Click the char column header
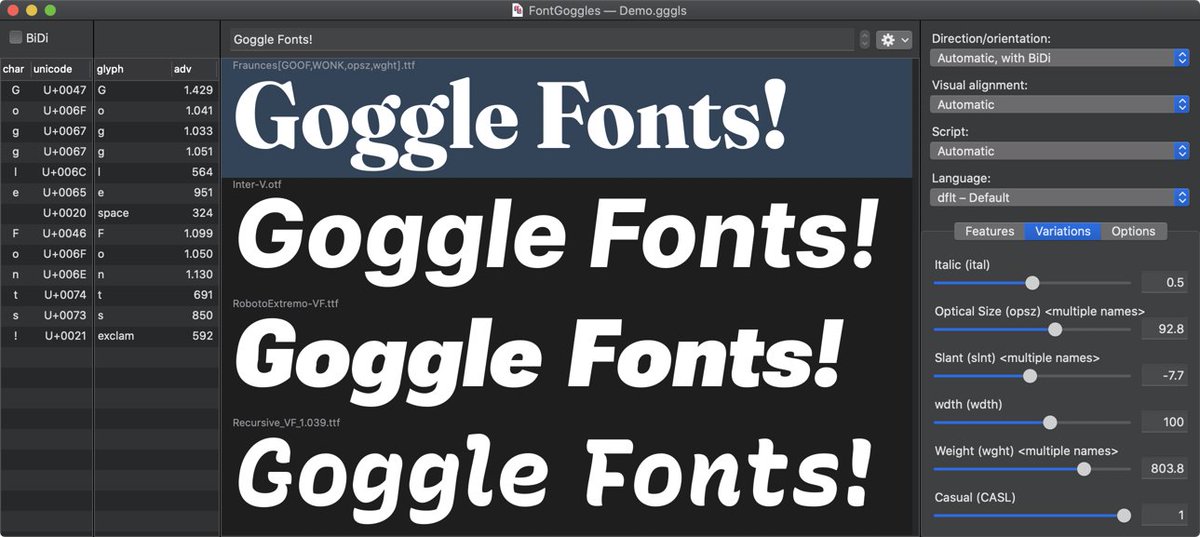The image size is (1200, 537). pyautogui.click(x=15, y=69)
